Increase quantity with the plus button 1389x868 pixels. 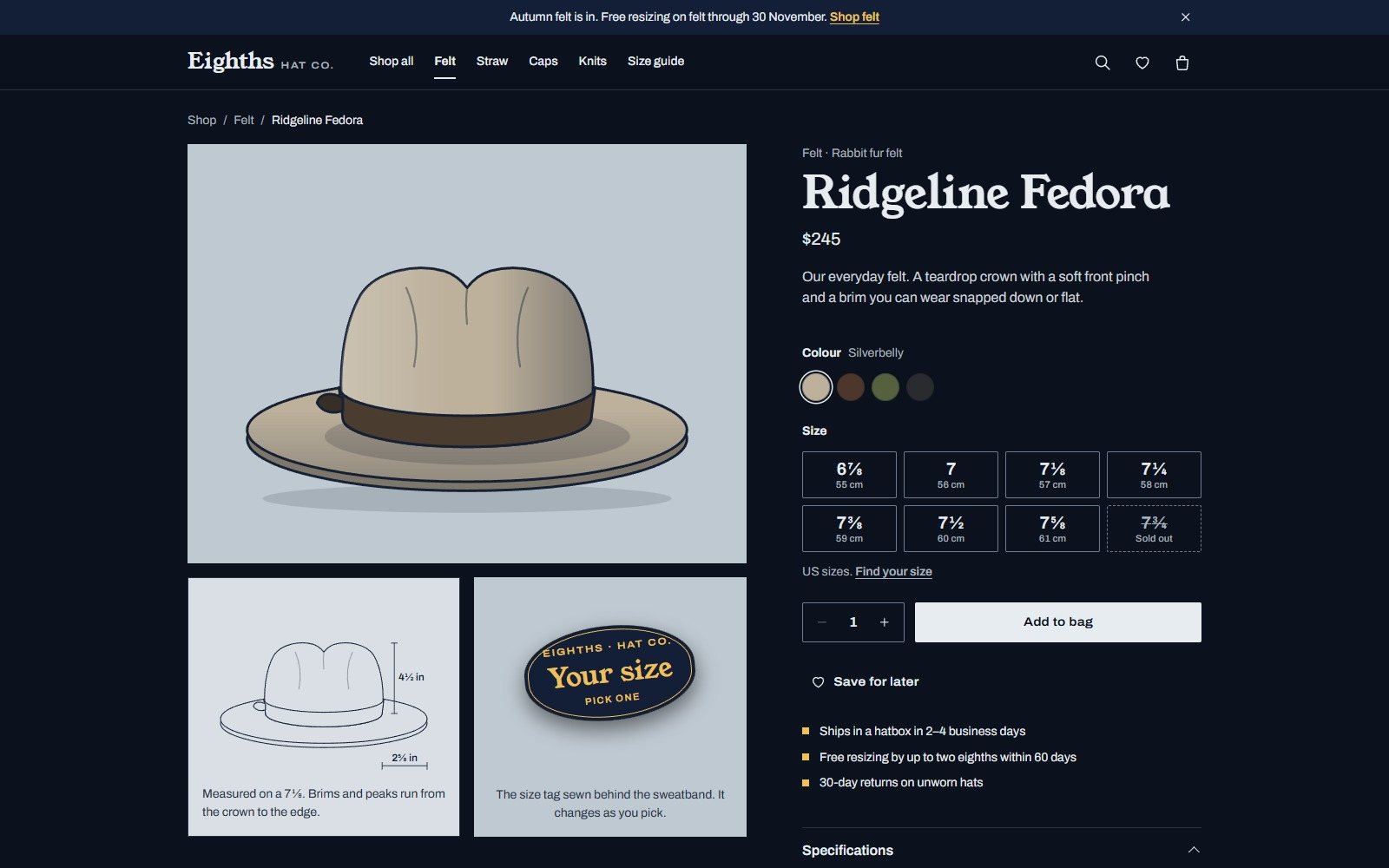tap(885, 622)
